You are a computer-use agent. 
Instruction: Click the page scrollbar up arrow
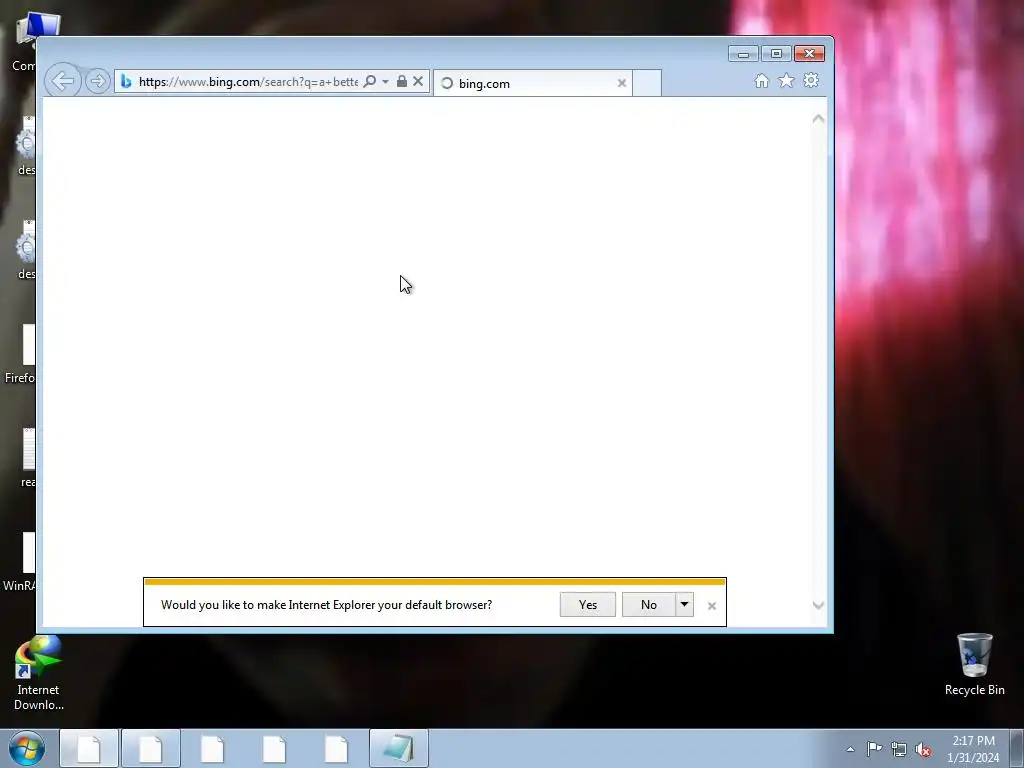(818, 119)
